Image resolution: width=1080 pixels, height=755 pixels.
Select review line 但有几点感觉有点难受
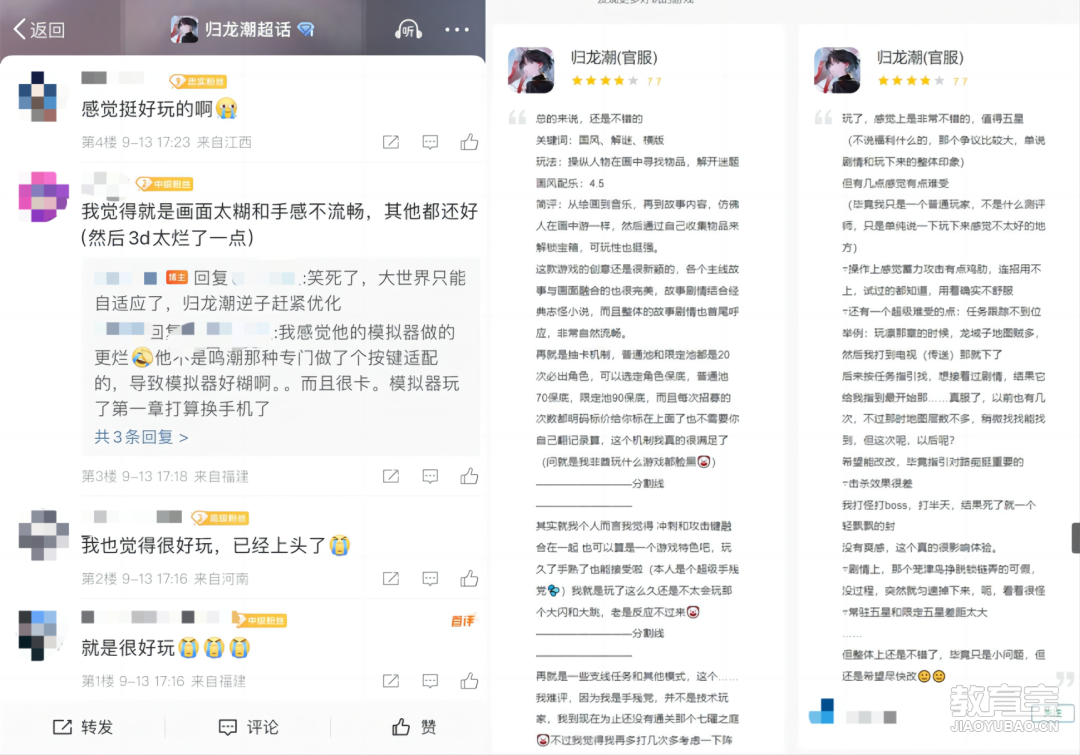point(895,183)
